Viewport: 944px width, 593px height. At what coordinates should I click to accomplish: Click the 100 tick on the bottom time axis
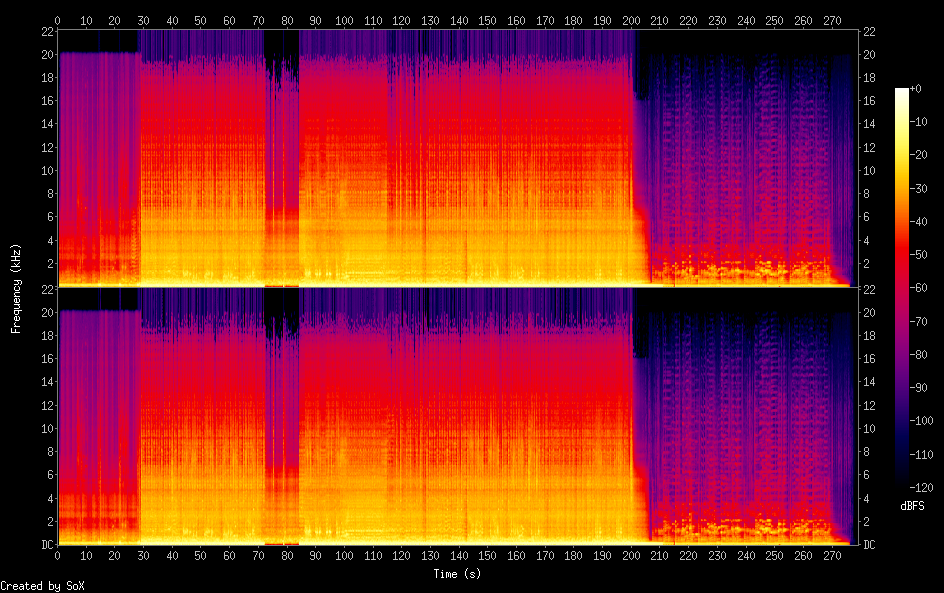pyautogui.click(x=344, y=556)
